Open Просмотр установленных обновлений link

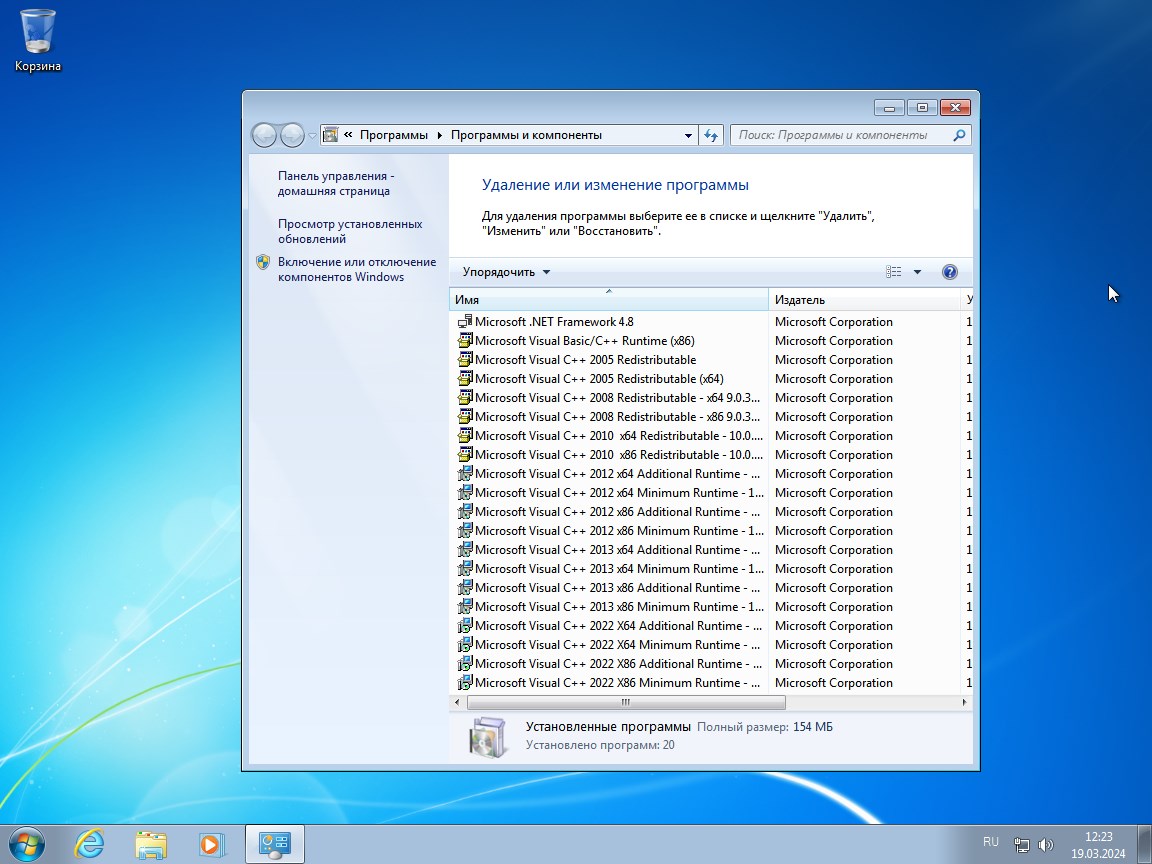tap(350, 231)
